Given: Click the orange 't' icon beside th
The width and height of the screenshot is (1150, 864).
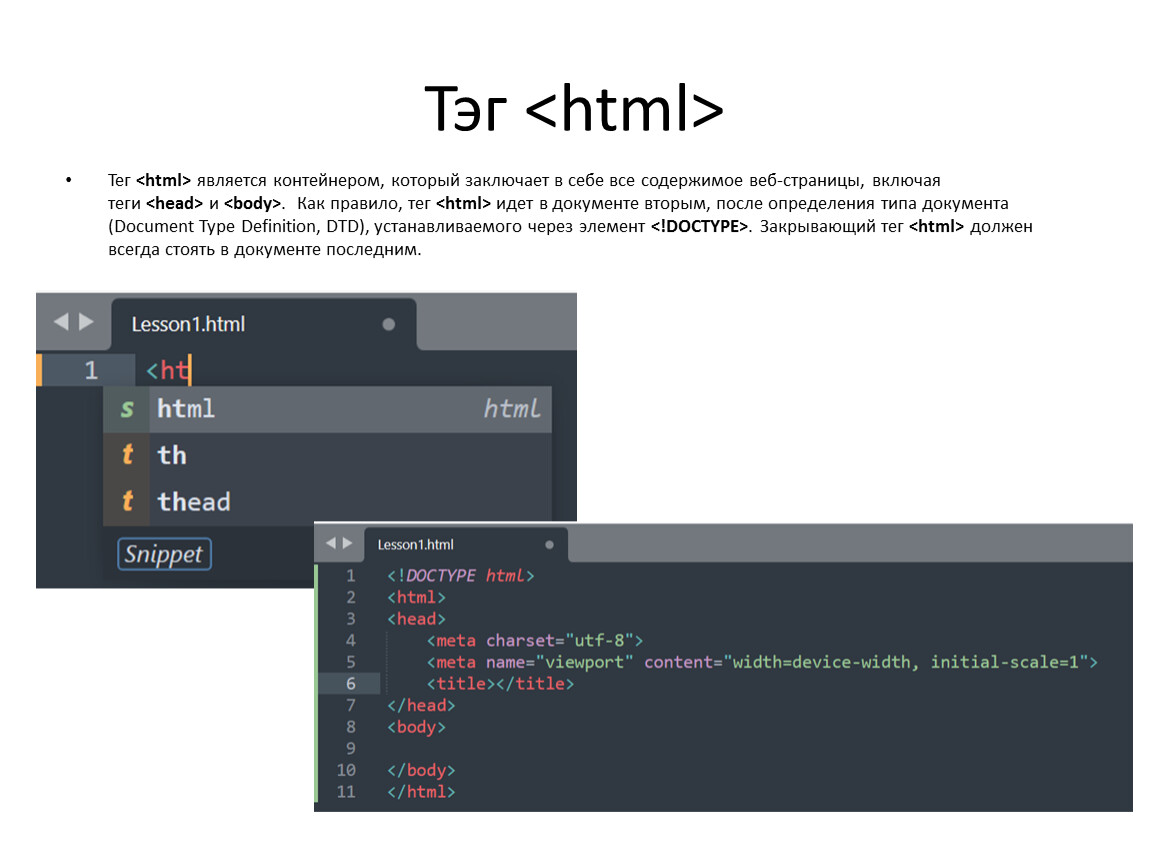Looking at the screenshot, I should click(x=127, y=455).
